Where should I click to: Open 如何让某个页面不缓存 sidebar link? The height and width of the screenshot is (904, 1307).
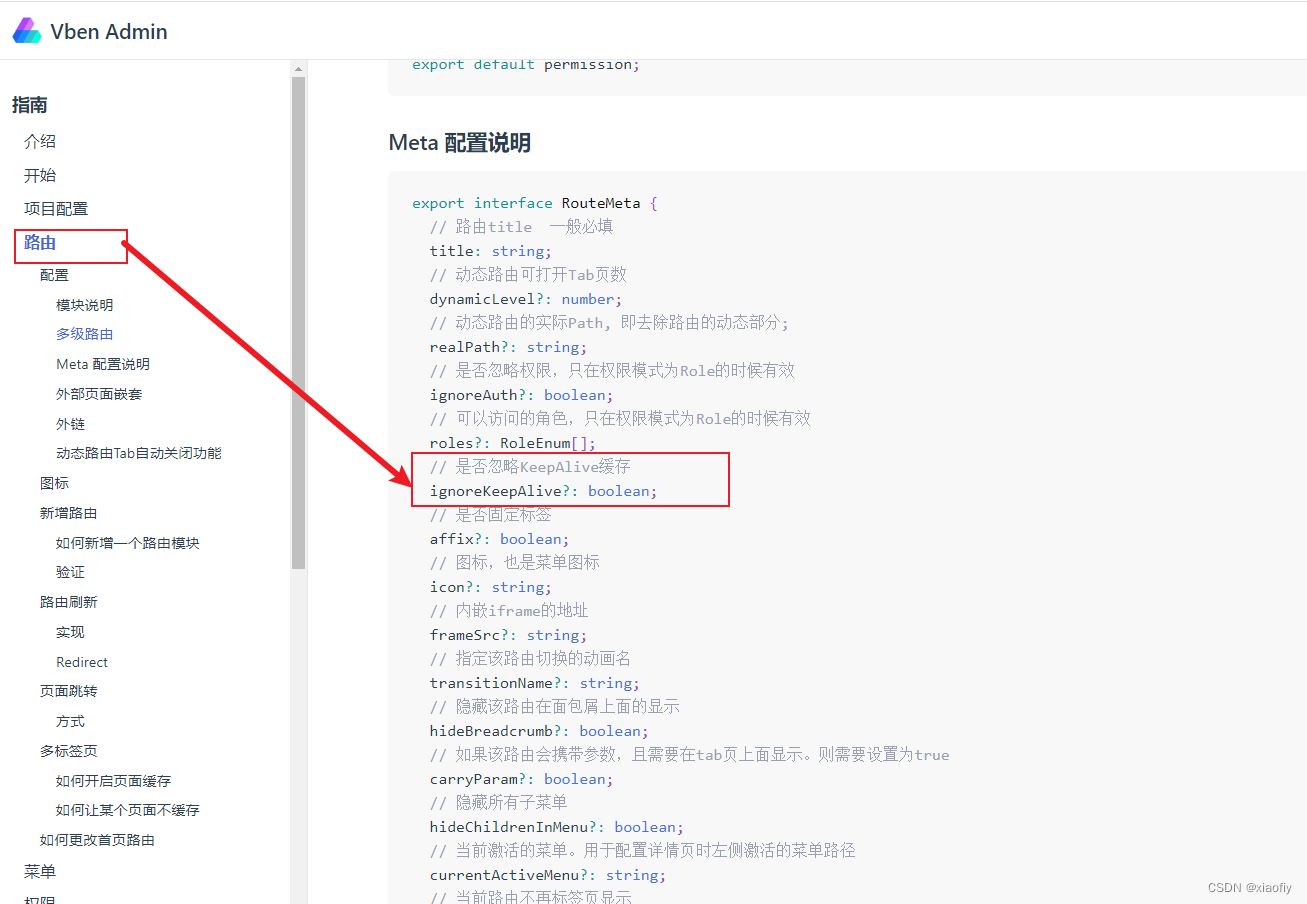[x=128, y=810]
